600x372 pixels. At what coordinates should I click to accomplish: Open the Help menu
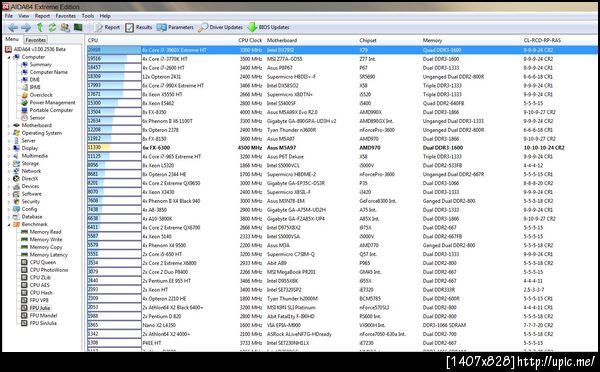click(105, 16)
